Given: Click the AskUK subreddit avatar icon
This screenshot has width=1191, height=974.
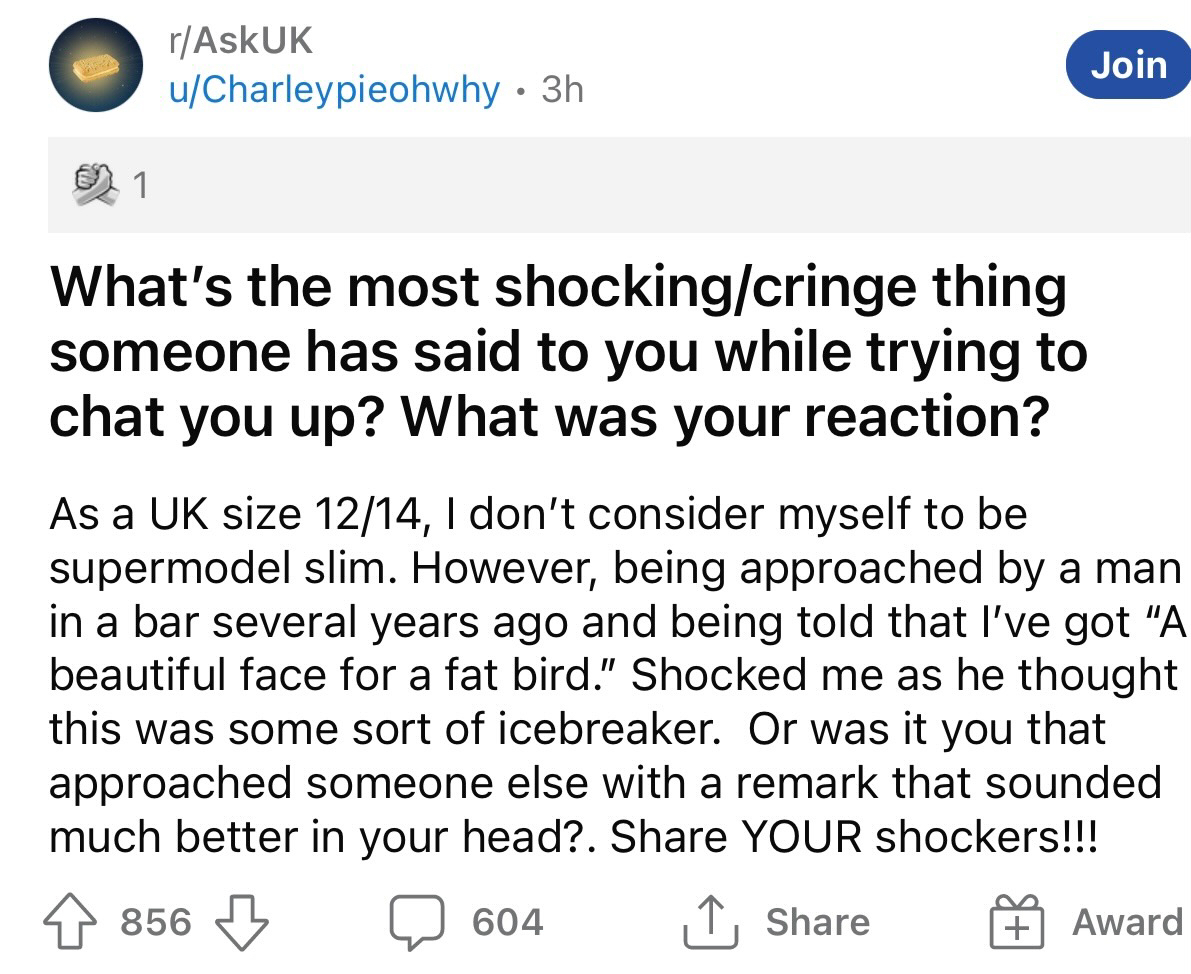Looking at the screenshot, I should tap(96, 64).
